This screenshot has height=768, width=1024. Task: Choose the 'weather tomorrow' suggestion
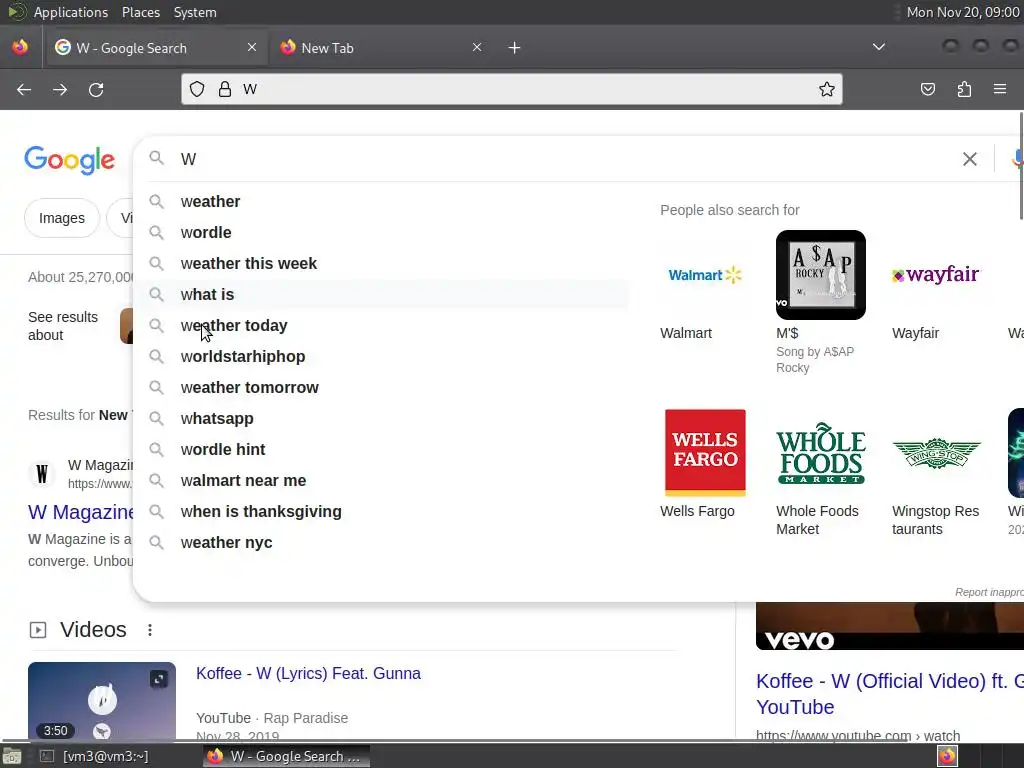[381, 388]
